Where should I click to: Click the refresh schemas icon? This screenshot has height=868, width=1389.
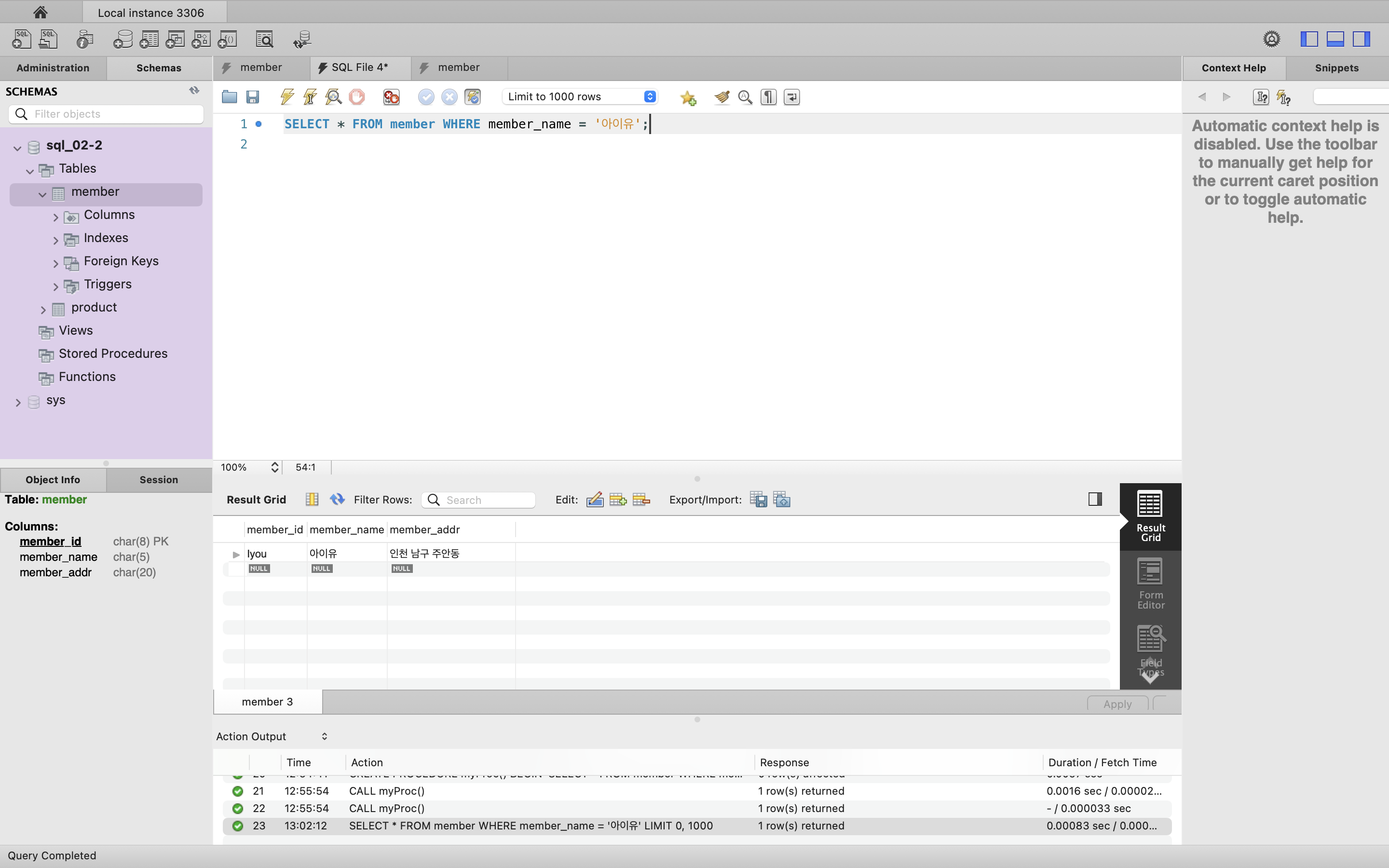[194, 91]
